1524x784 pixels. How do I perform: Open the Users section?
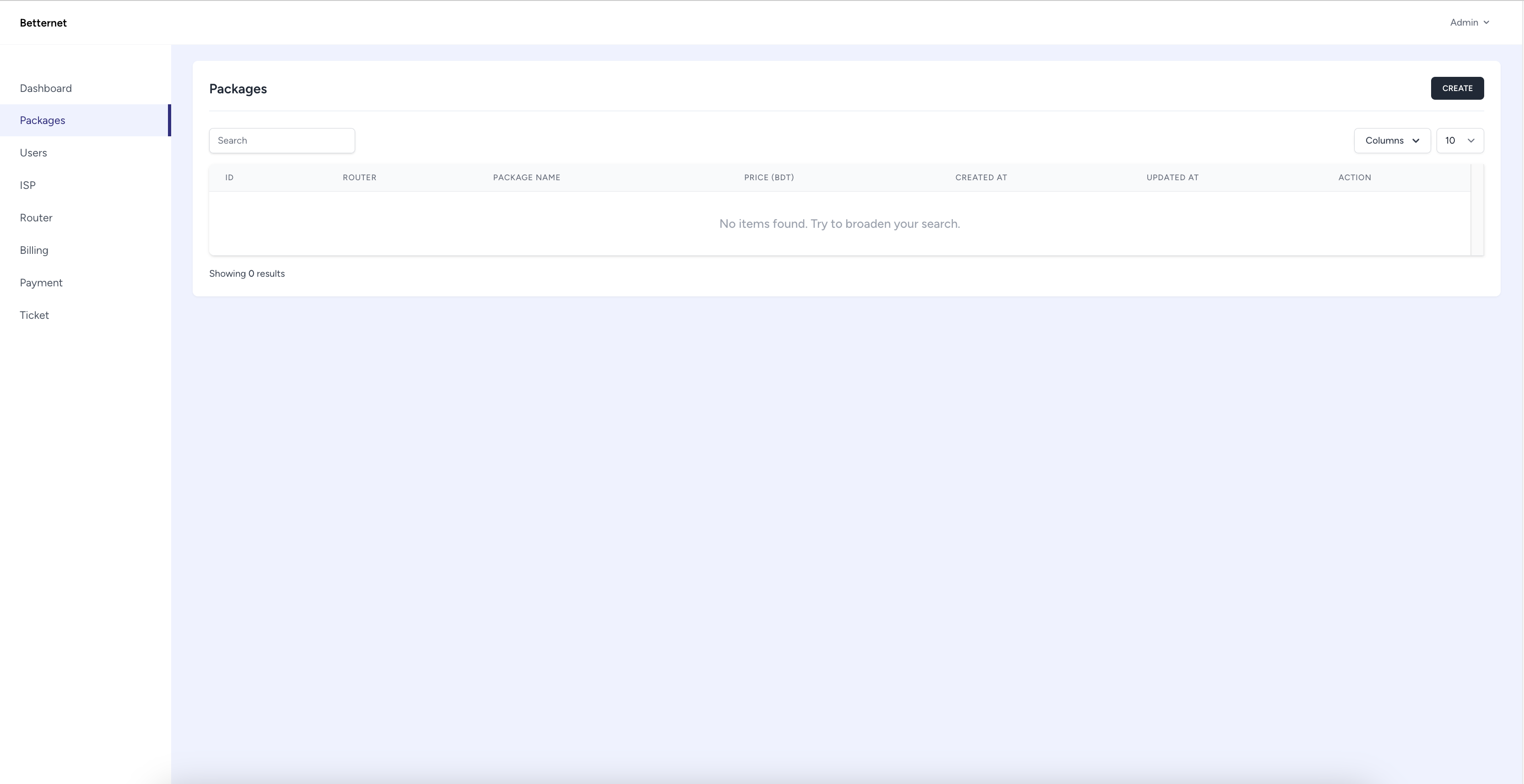click(33, 152)
